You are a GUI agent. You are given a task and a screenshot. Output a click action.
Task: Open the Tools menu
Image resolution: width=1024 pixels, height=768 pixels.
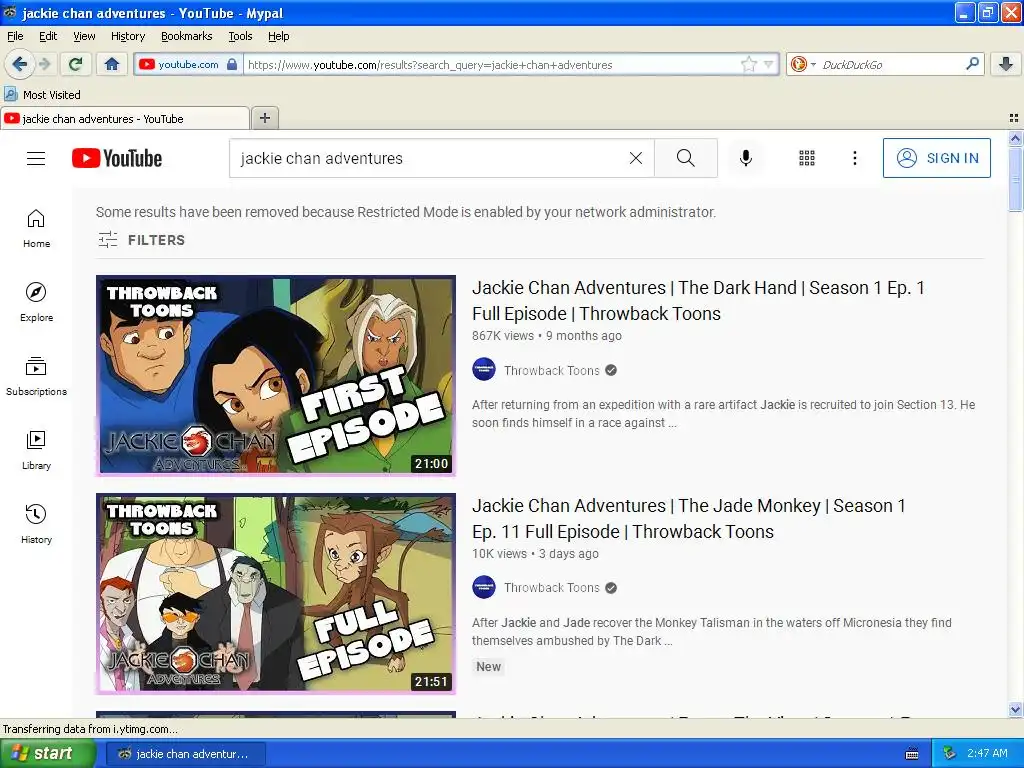pos(240,36)
